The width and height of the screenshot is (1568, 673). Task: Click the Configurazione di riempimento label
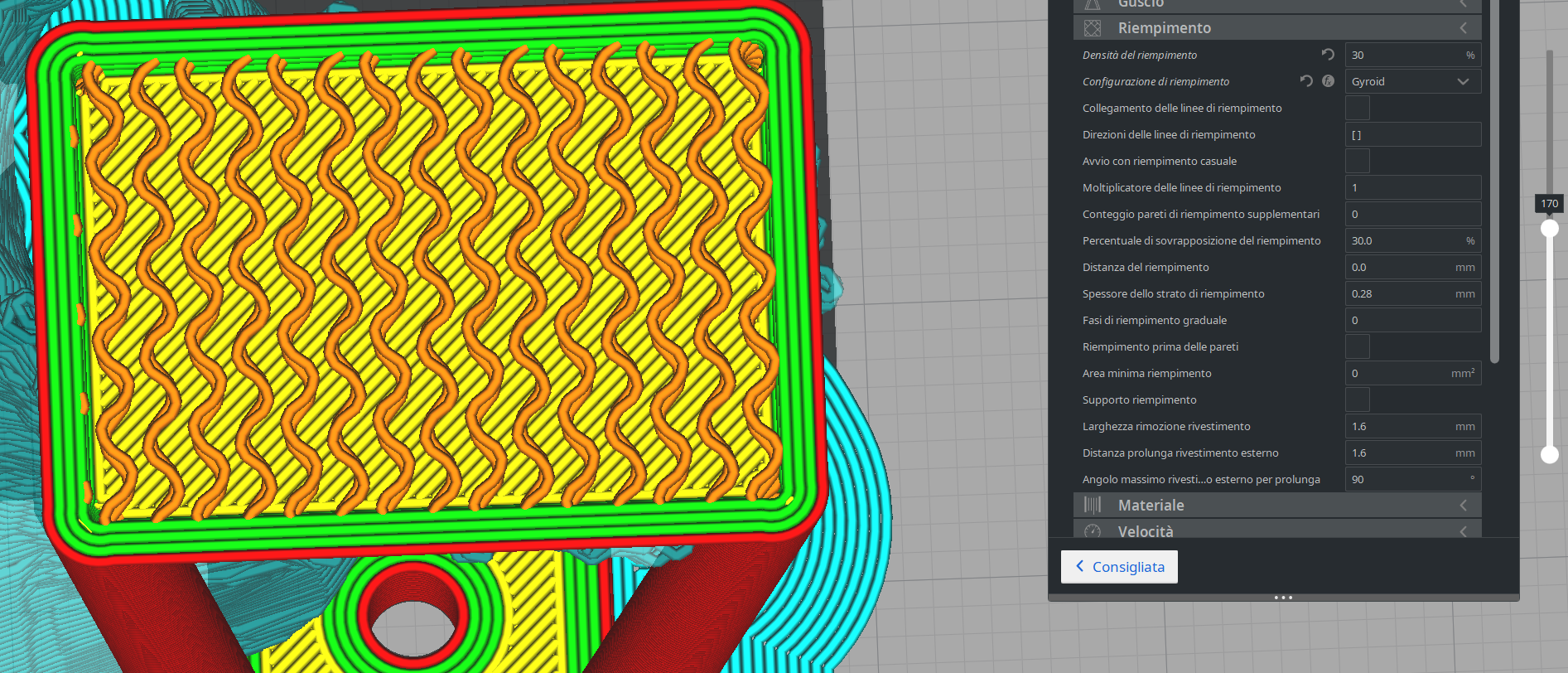pos(1155,81)
